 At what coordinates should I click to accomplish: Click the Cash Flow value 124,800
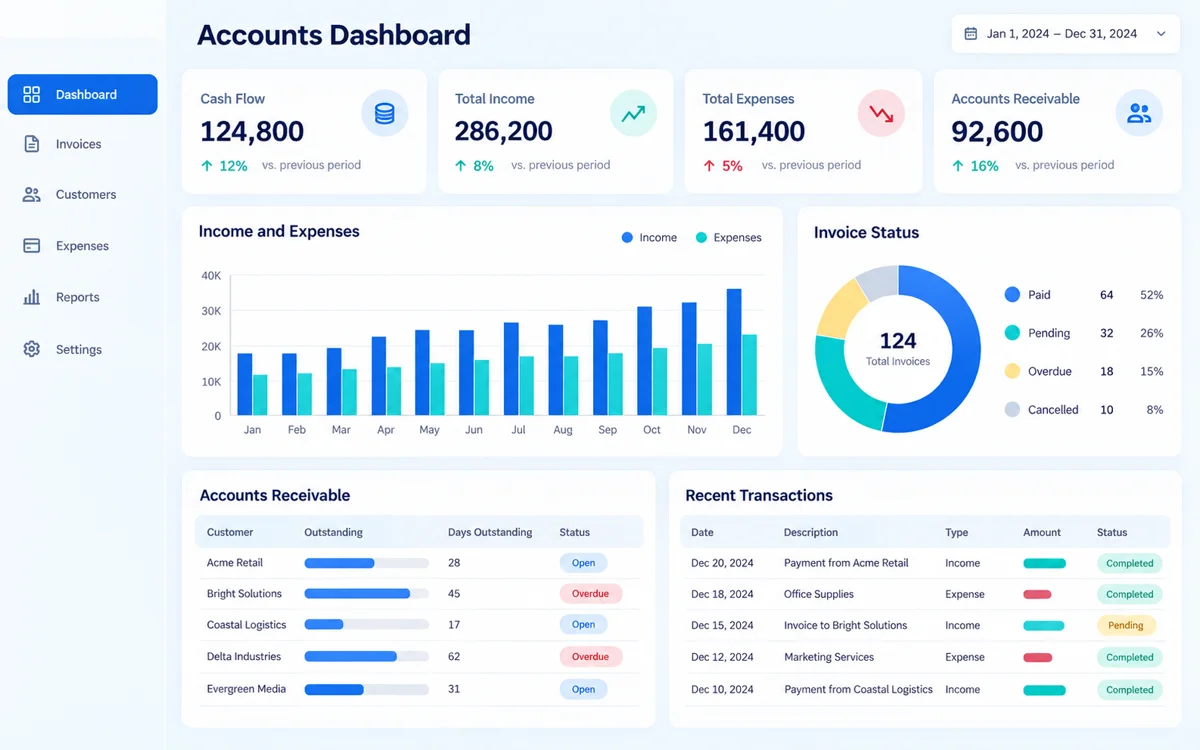(x=252, y=131)
